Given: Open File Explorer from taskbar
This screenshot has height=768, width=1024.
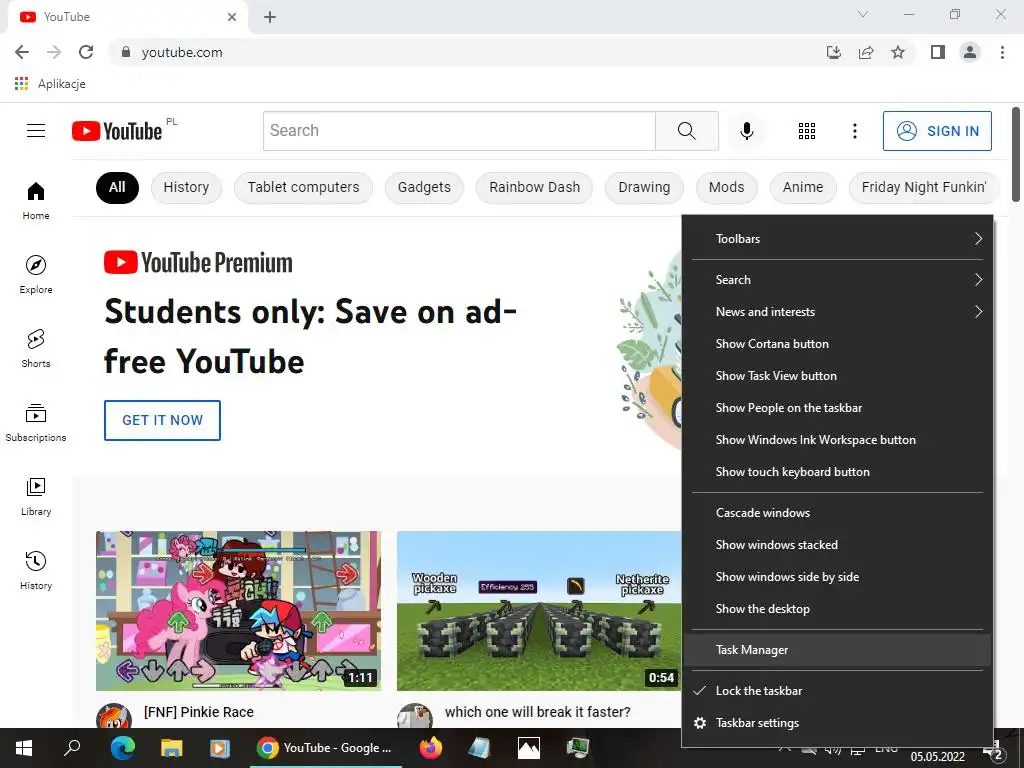Looking at the screenshot, I should point(171,748).
